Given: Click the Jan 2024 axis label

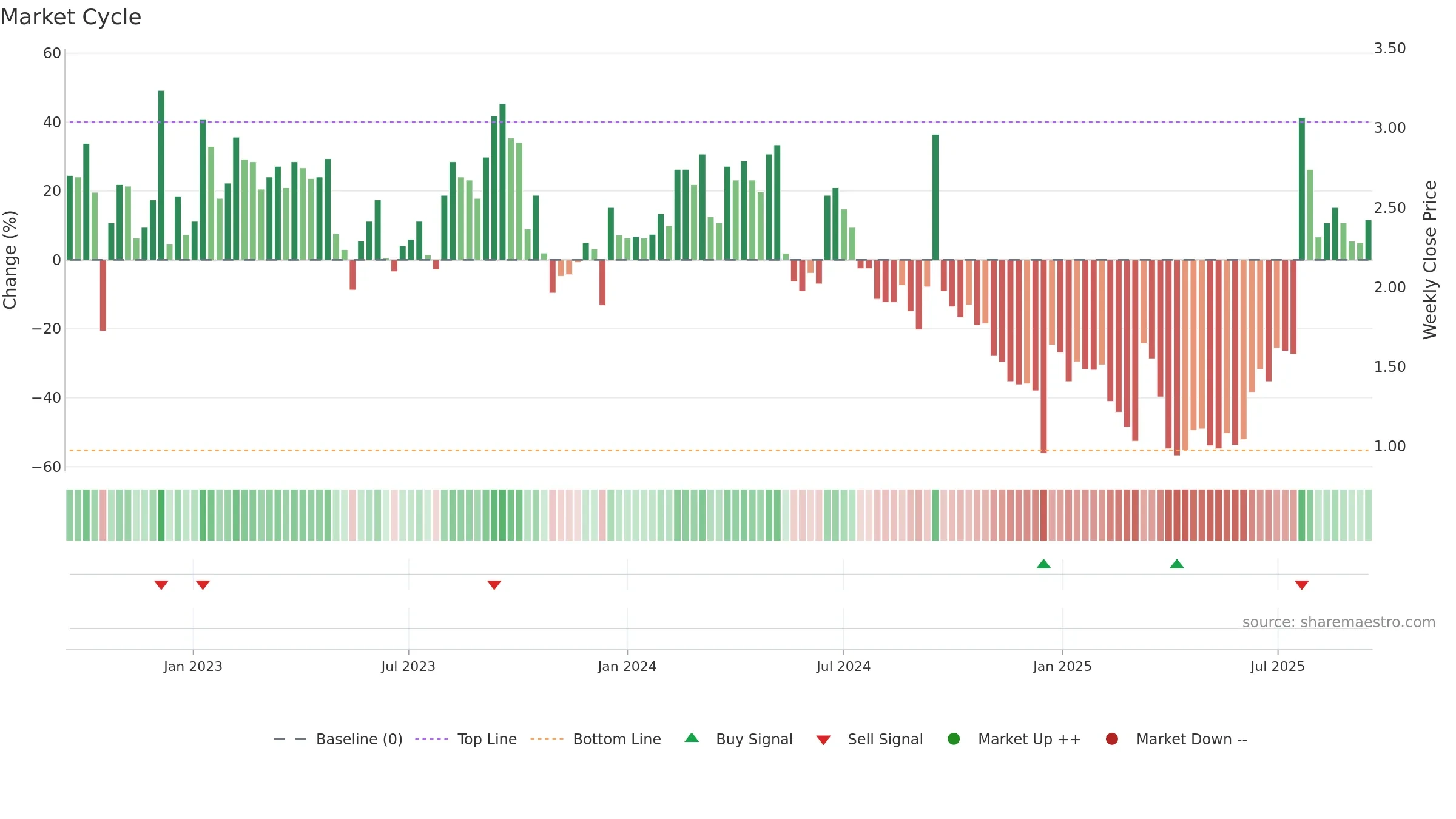Looking at the screenshot, I should [x=627, y=667].
